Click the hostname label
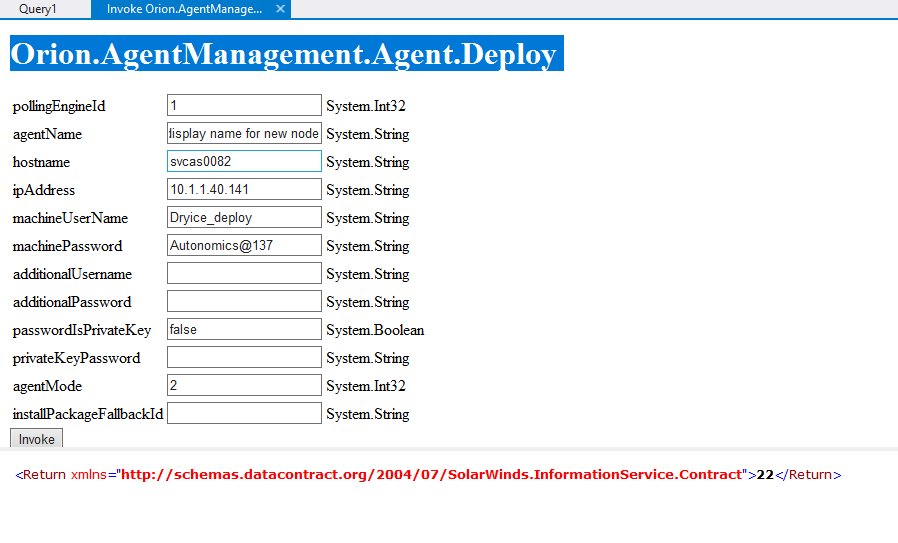 pos(41,162)
